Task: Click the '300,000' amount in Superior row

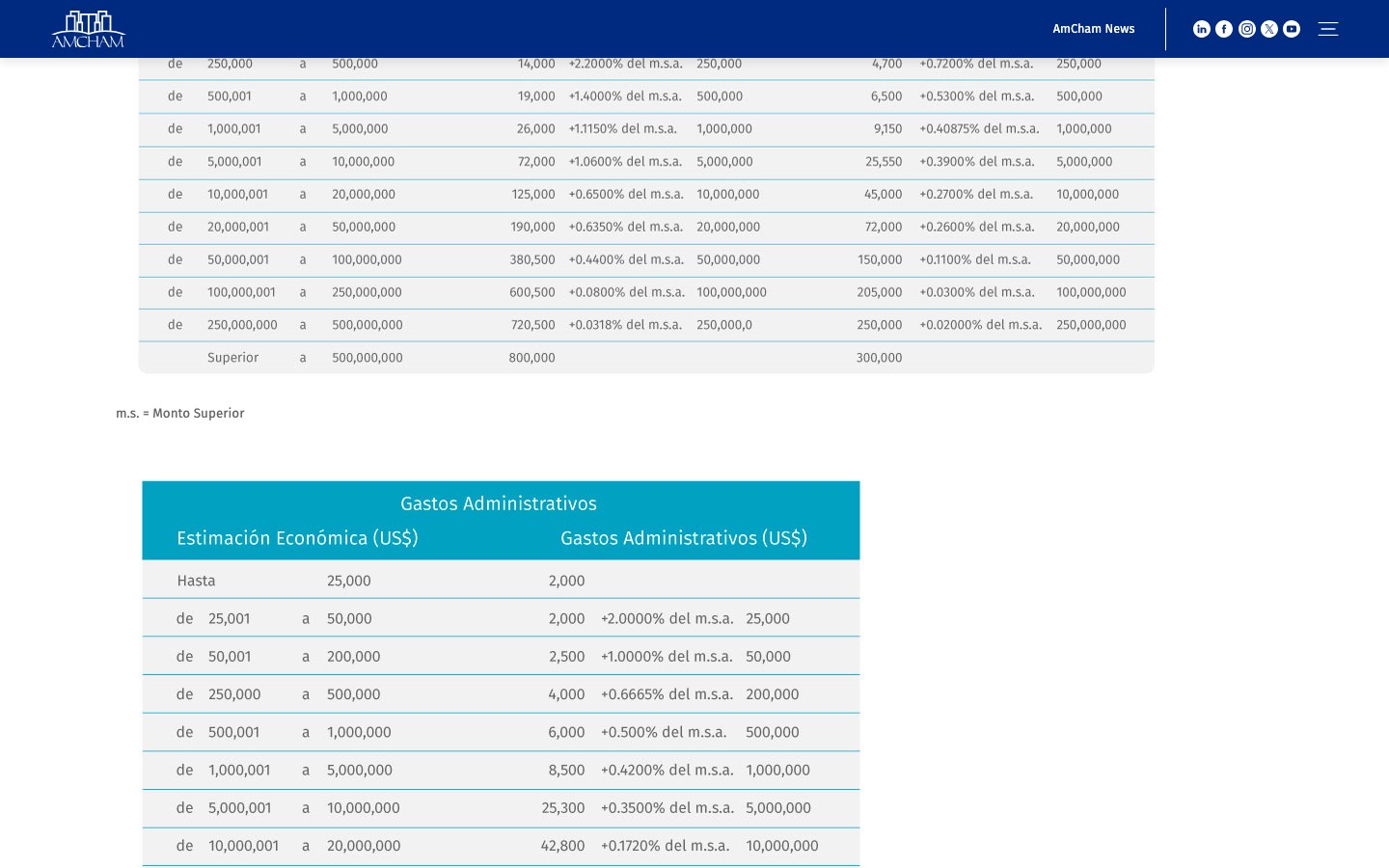Action: coord(879,358)
